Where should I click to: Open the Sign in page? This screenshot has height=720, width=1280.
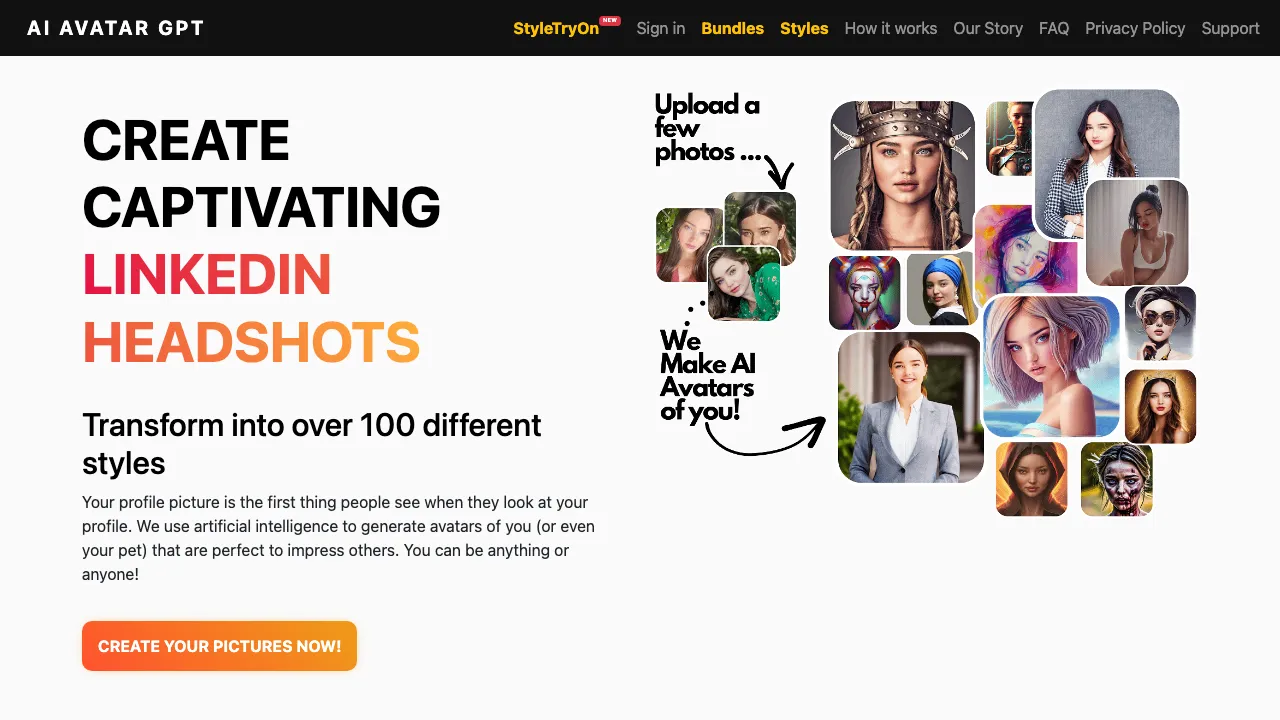point(661,28)
